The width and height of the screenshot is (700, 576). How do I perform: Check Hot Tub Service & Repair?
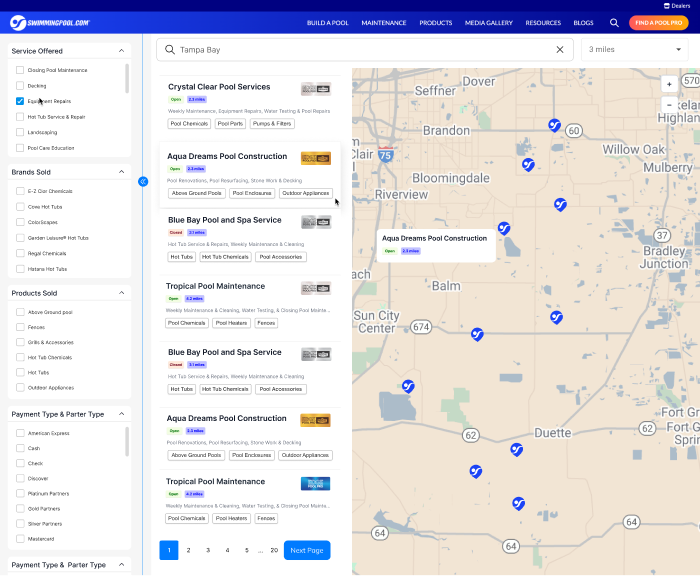[x=20, y=117]
